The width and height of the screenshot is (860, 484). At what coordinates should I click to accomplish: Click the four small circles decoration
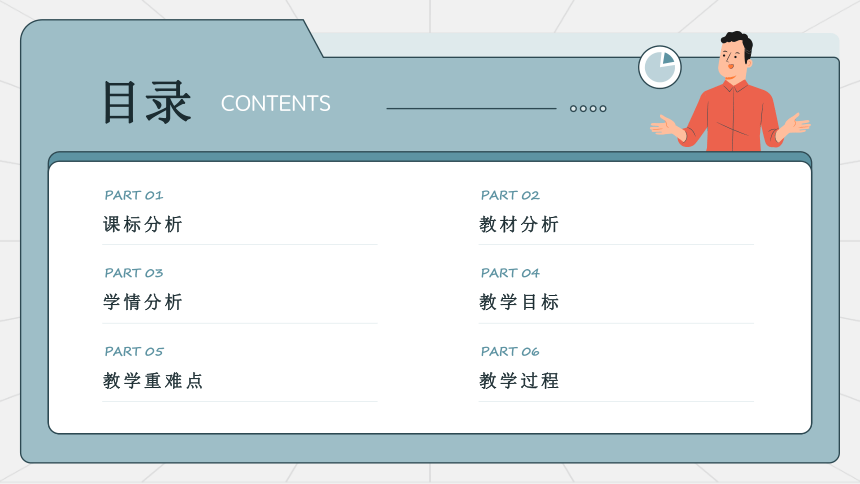(x=588, y=108)
